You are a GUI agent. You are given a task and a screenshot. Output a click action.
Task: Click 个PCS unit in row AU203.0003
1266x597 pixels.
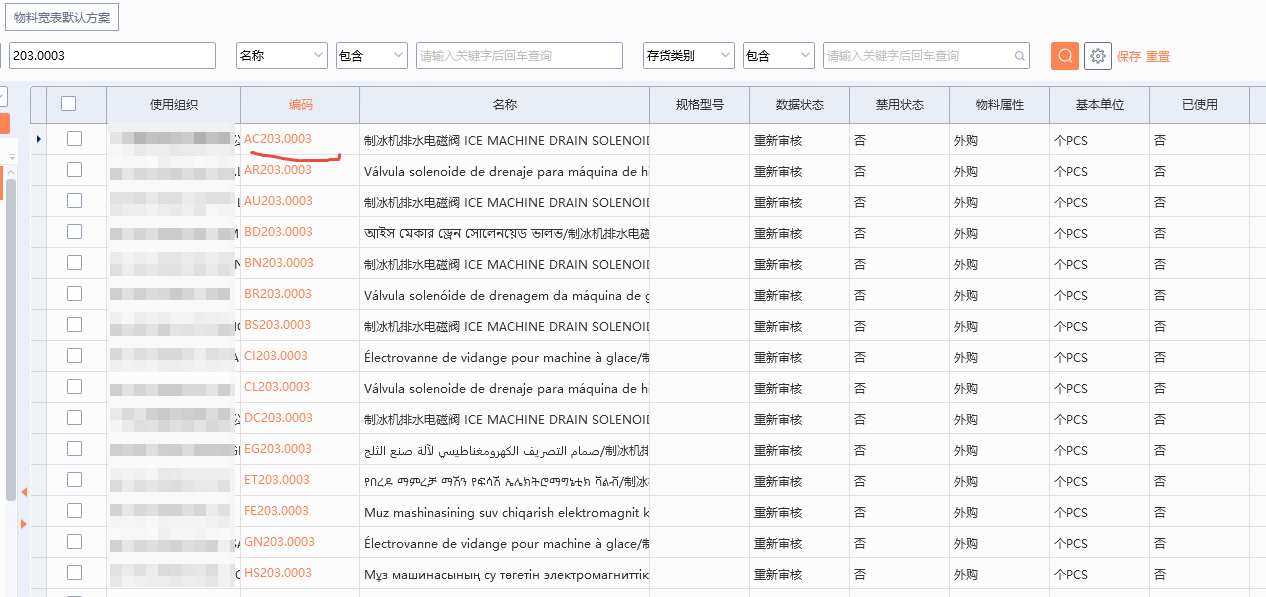[x=1070, y=202]
